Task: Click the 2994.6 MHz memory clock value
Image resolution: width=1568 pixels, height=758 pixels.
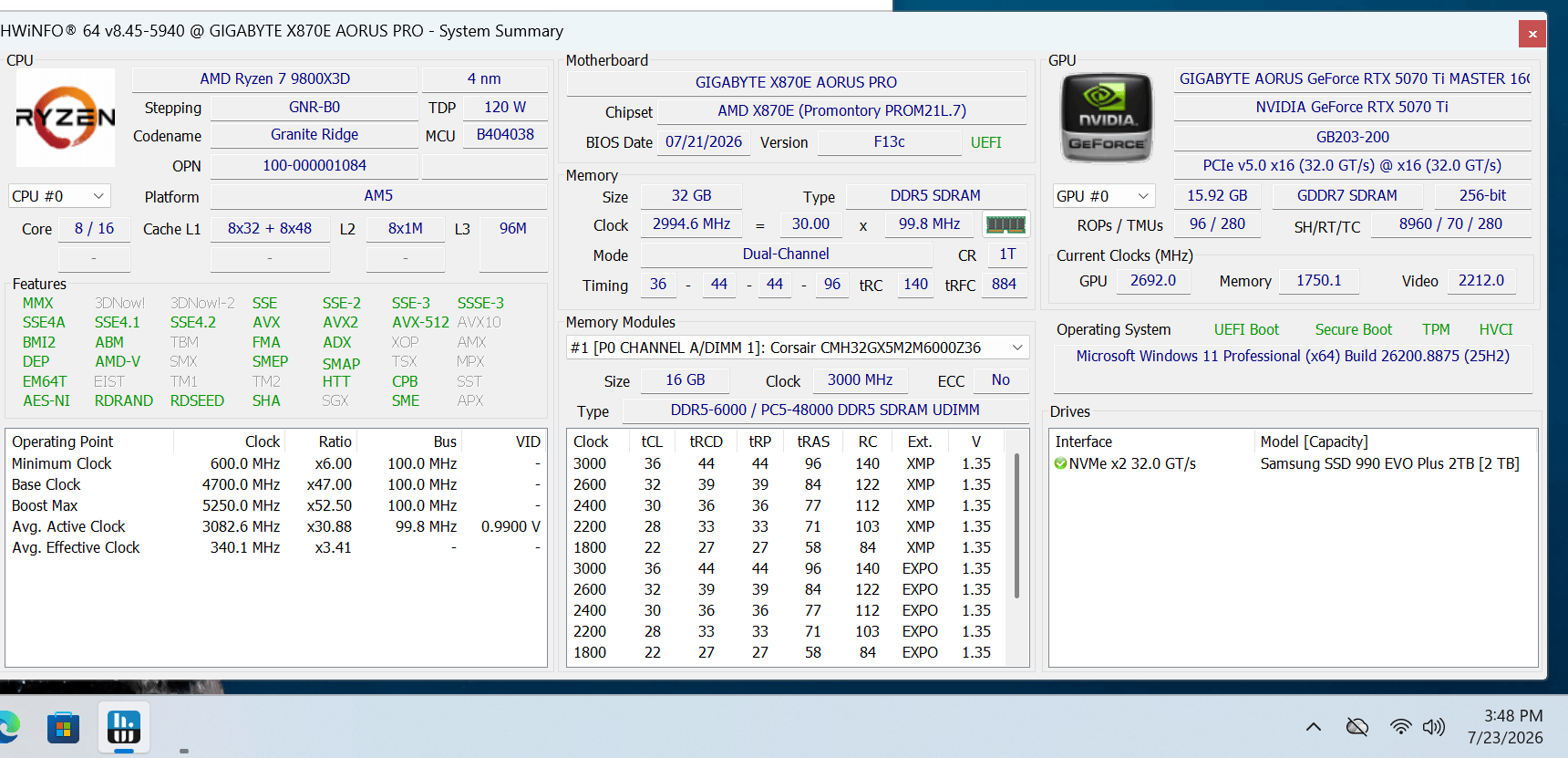Action: pos(691,224)
